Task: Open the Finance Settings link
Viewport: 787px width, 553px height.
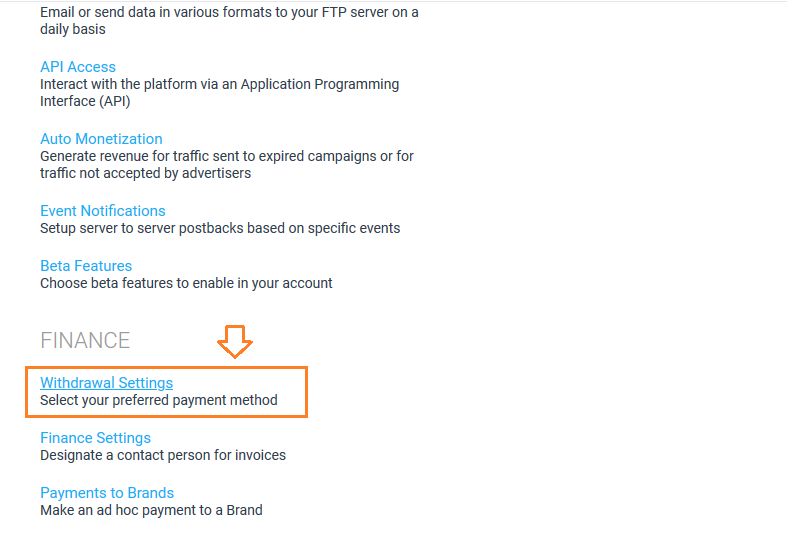Action: 95,438
